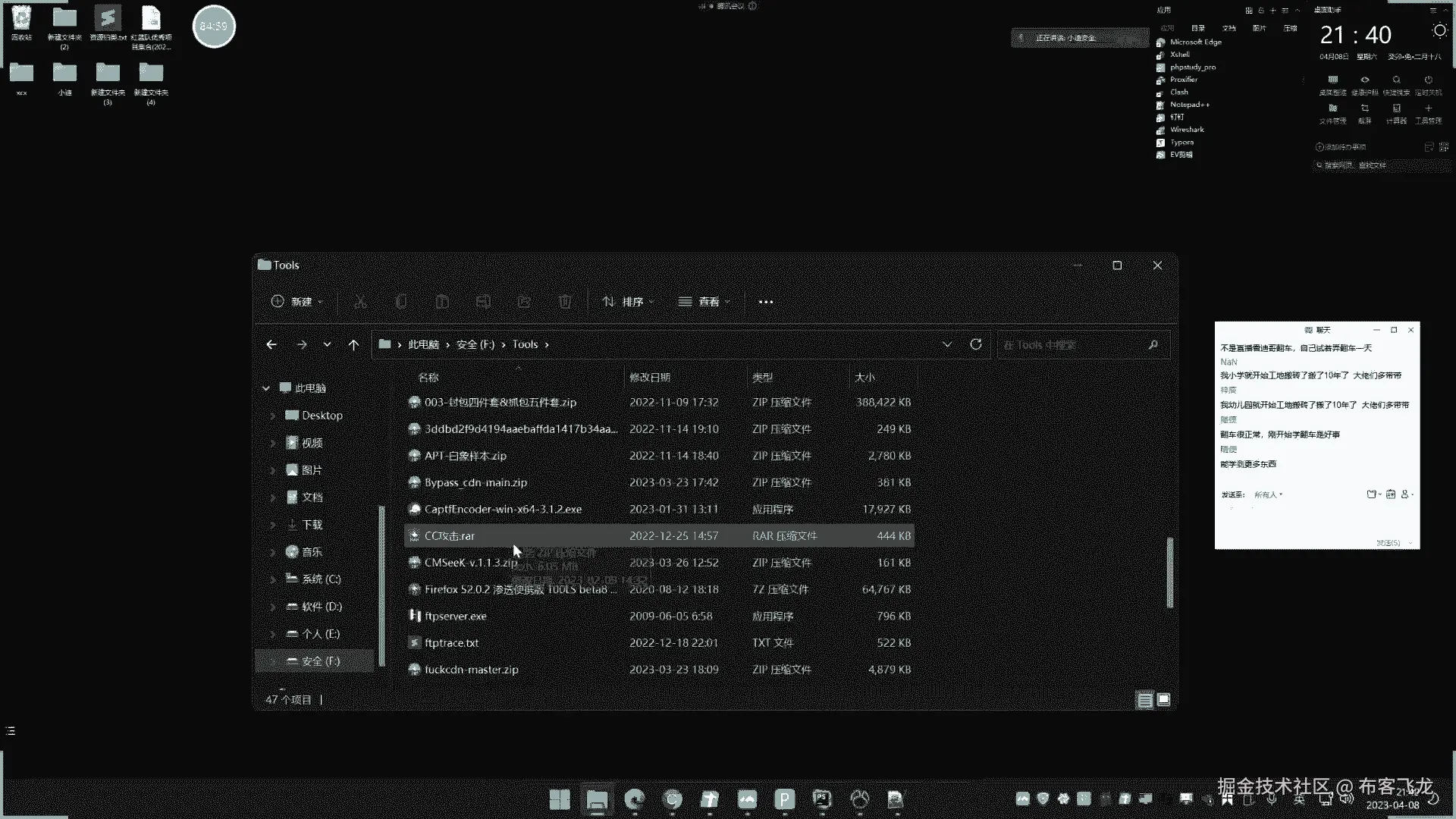
Task: Click the Edge browser icon in taskbar
Action: (x=634, y=799)
